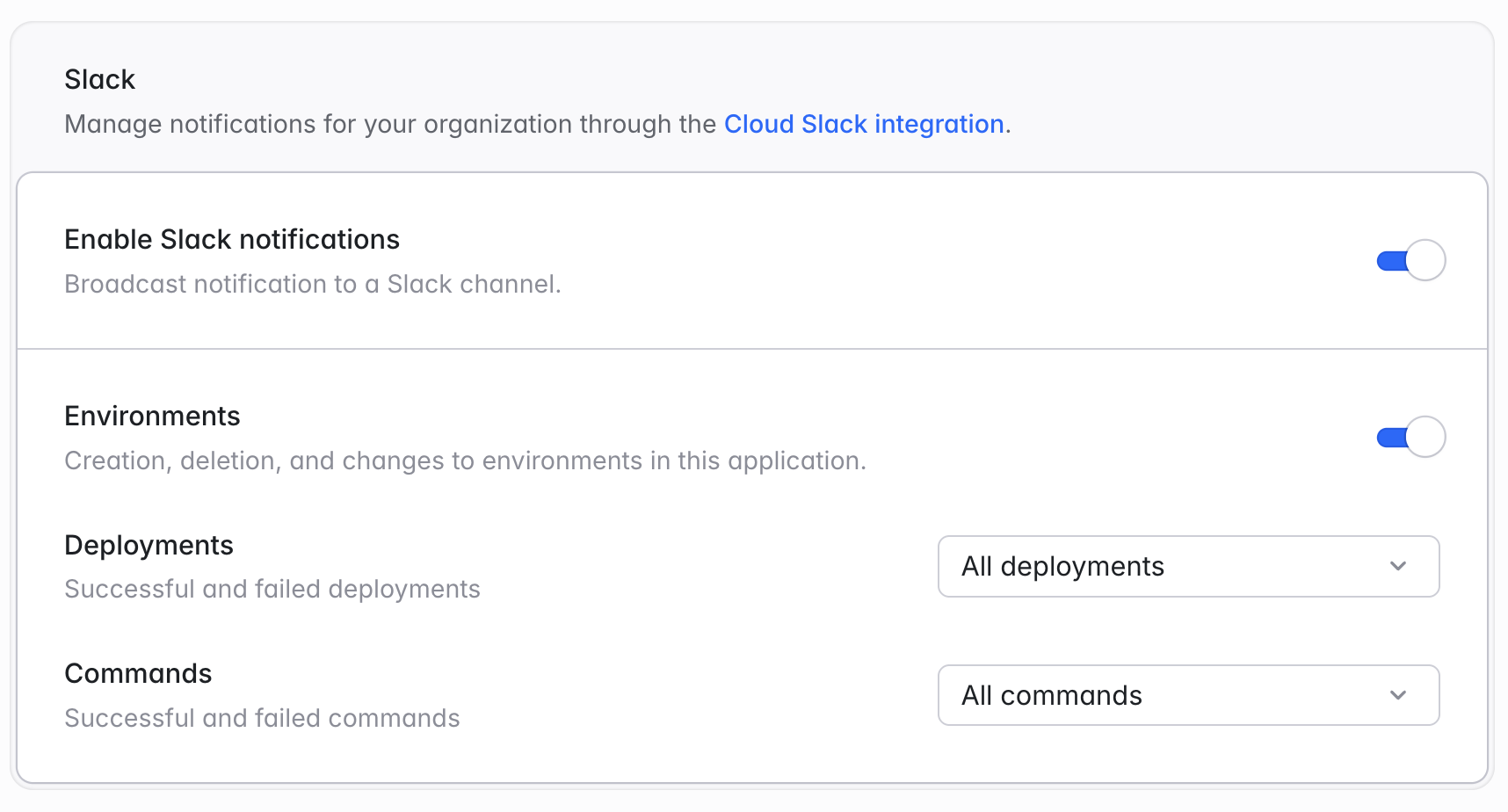Open the All deployments dropdown
Viewport: 1508px width, 812px height.
click(1188, 567)
